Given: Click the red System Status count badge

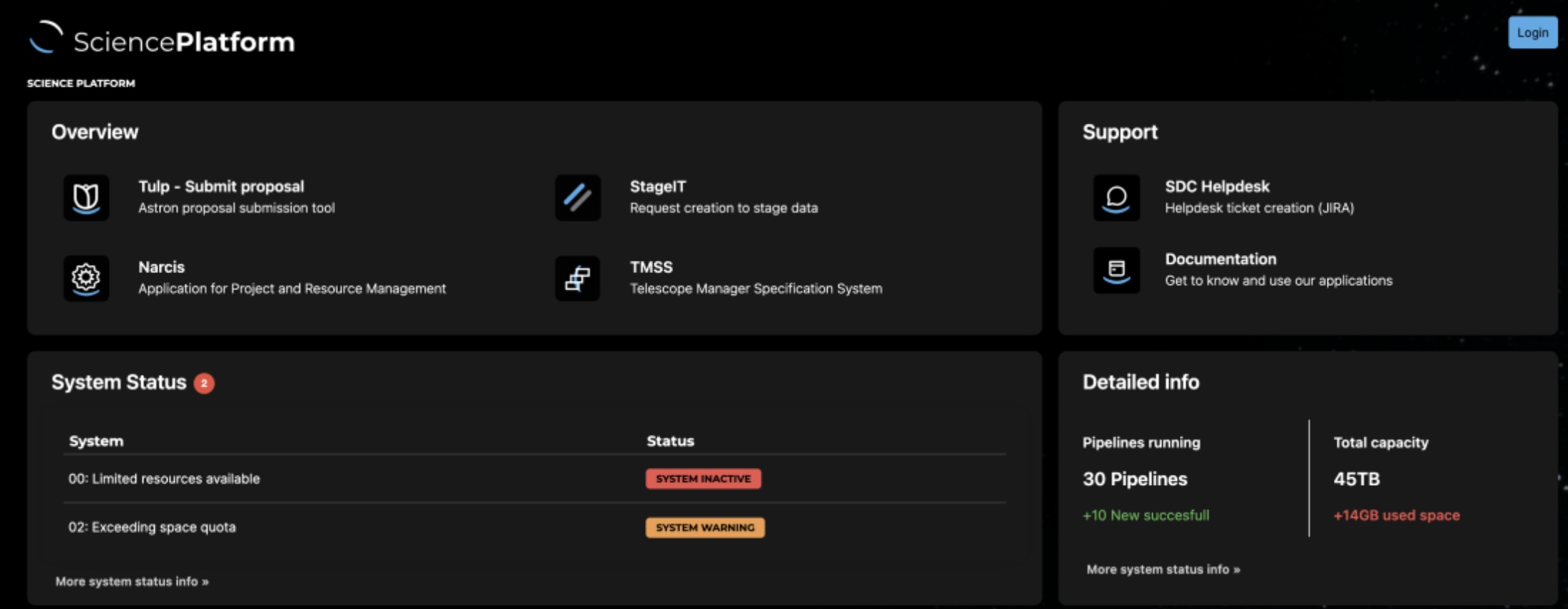Looking at the screenshot, I should 204,383.
